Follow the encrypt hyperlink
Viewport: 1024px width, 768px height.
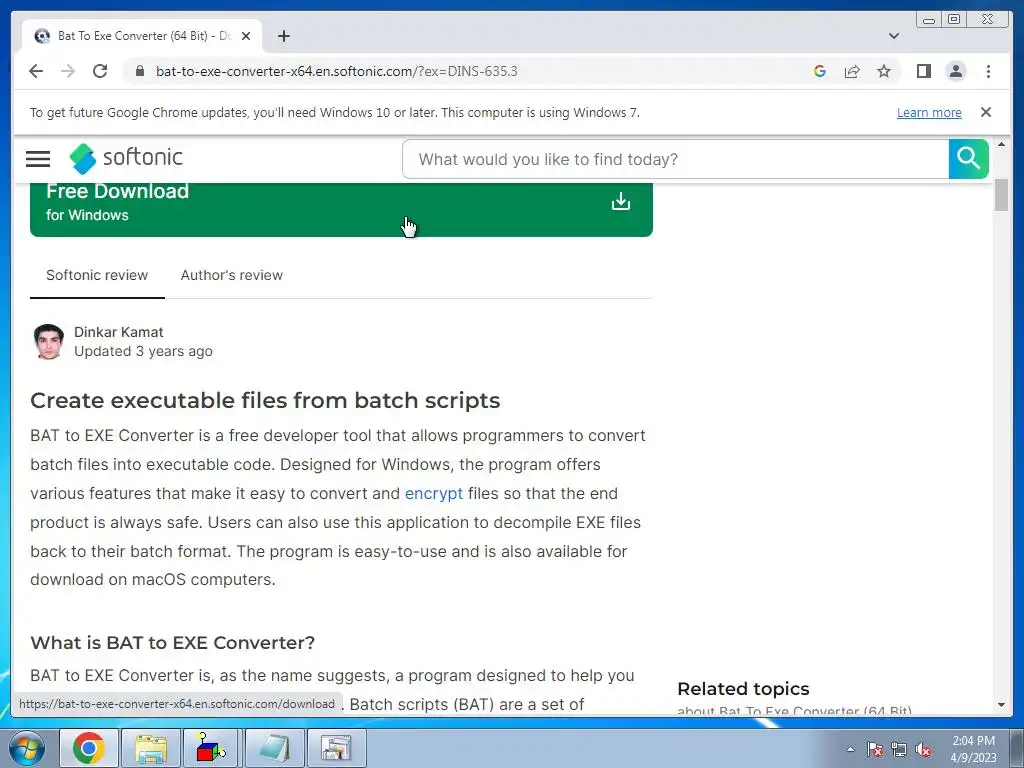[x=434, y=493]
